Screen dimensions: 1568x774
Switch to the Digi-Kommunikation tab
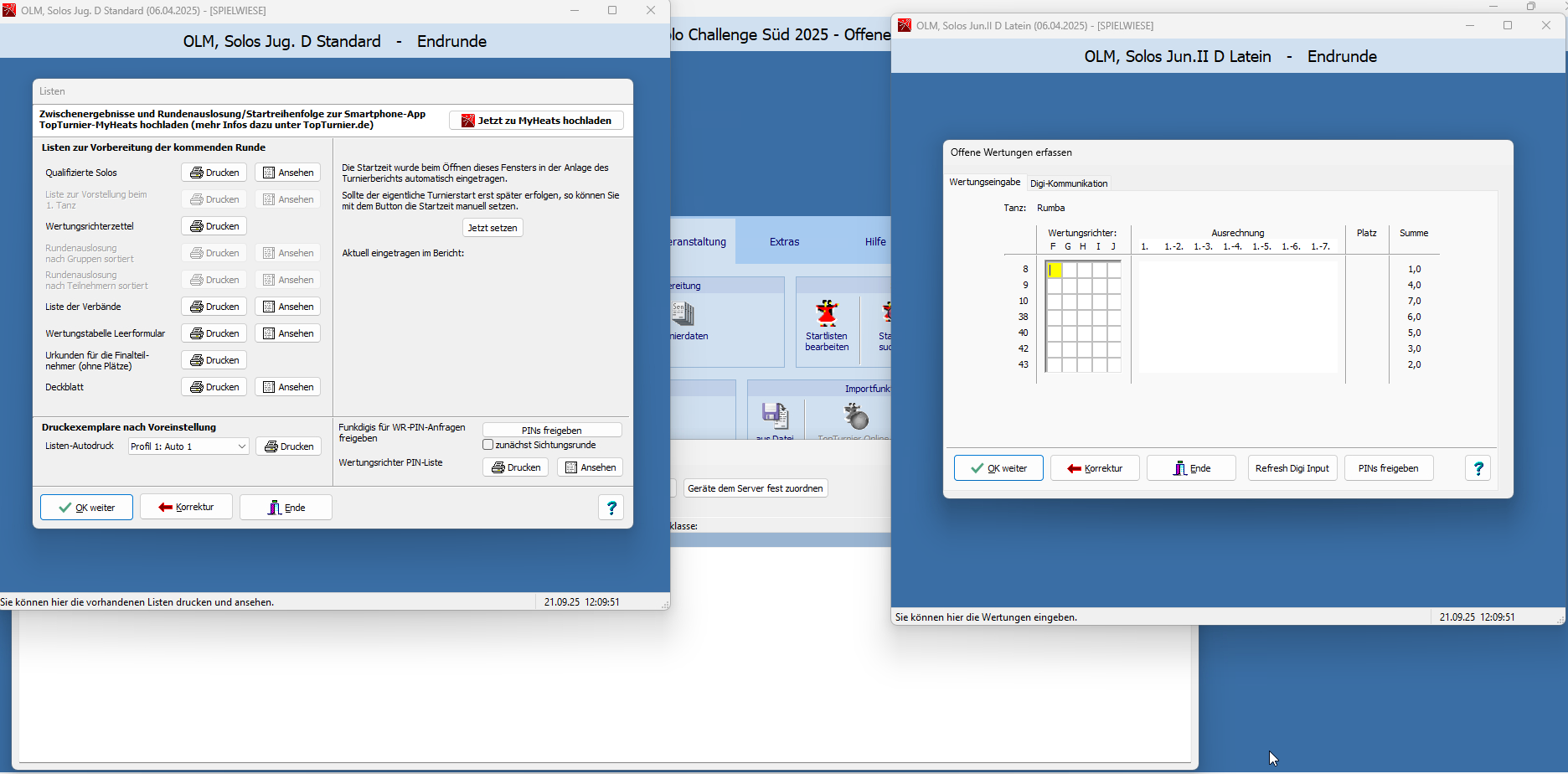(x=1069, y=183)
